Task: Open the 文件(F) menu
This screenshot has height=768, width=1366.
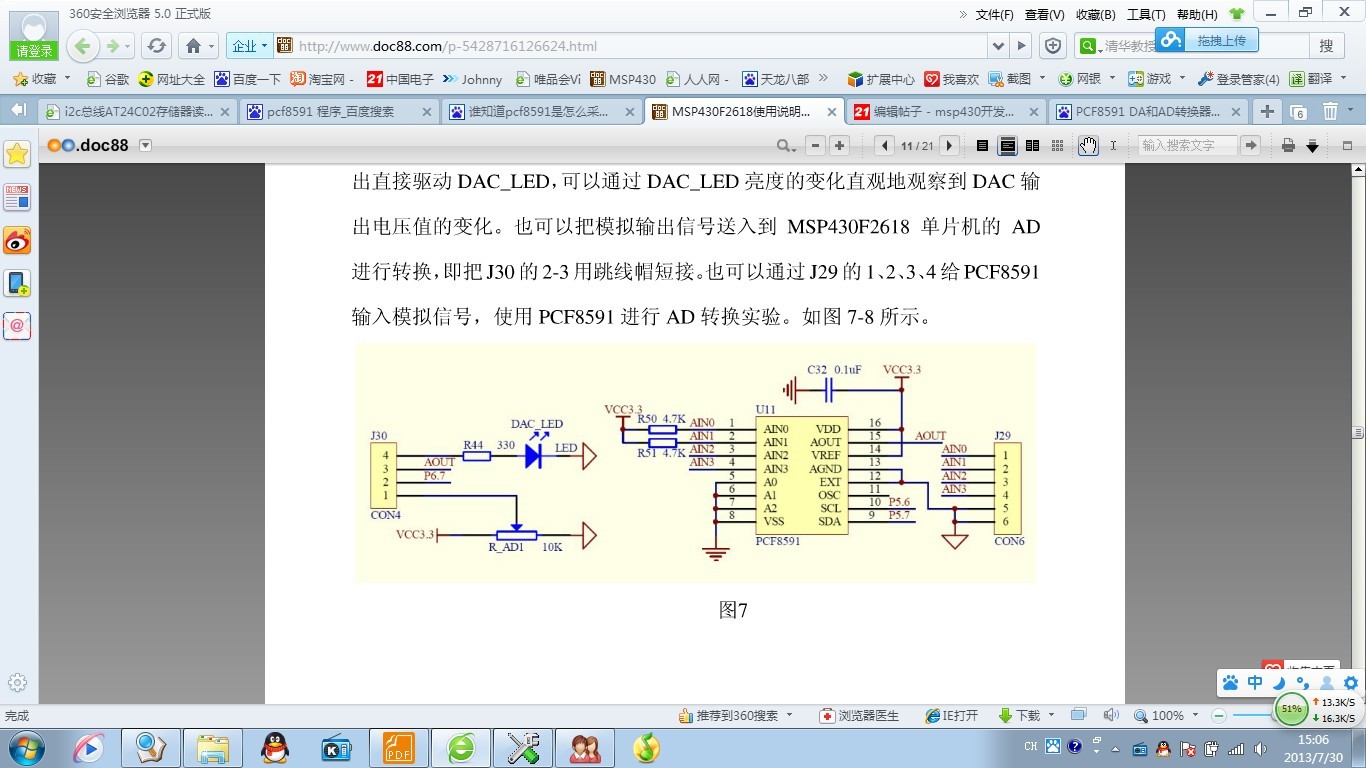Action: [994, 15]
